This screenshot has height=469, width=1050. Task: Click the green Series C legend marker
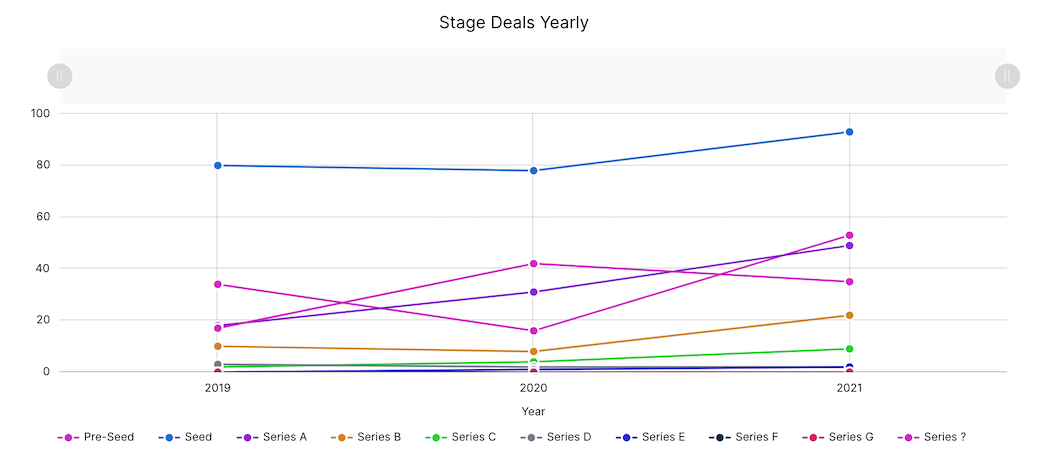click(435, 437)
